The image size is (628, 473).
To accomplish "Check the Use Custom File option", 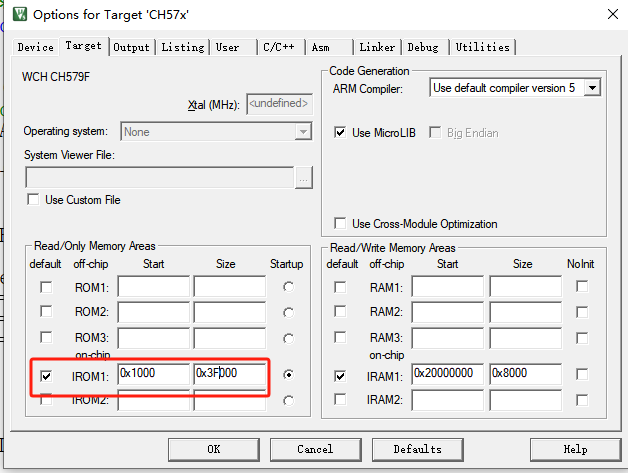I will pyautogui.click(x=34, y=200).
